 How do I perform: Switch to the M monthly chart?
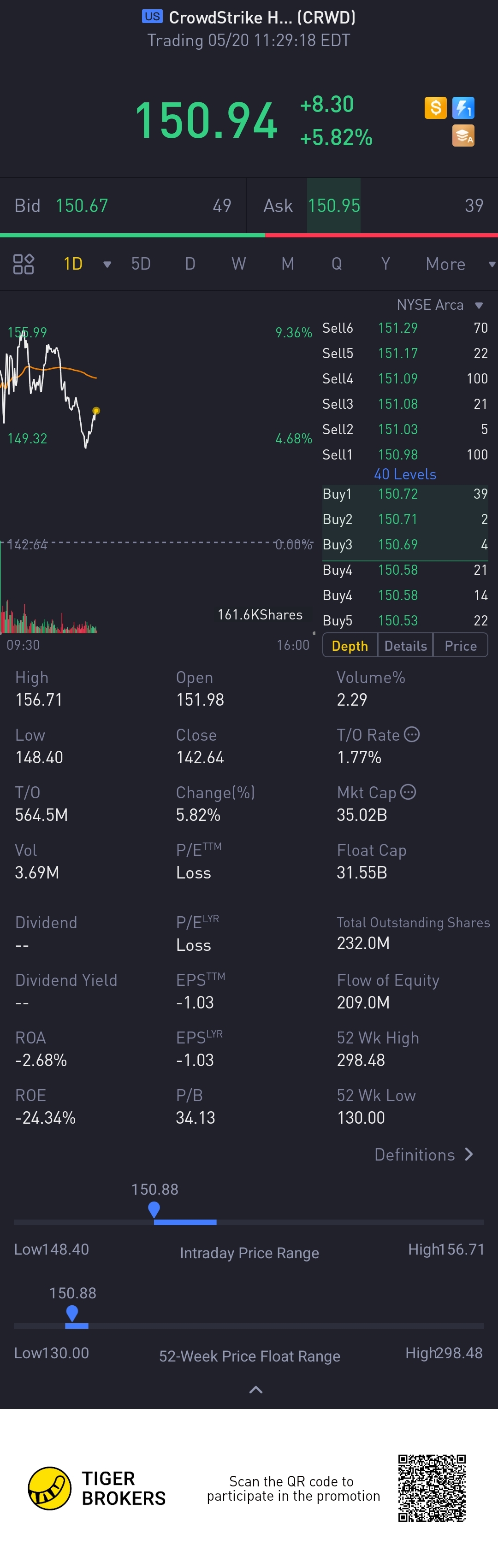click(x=288, y=264)
